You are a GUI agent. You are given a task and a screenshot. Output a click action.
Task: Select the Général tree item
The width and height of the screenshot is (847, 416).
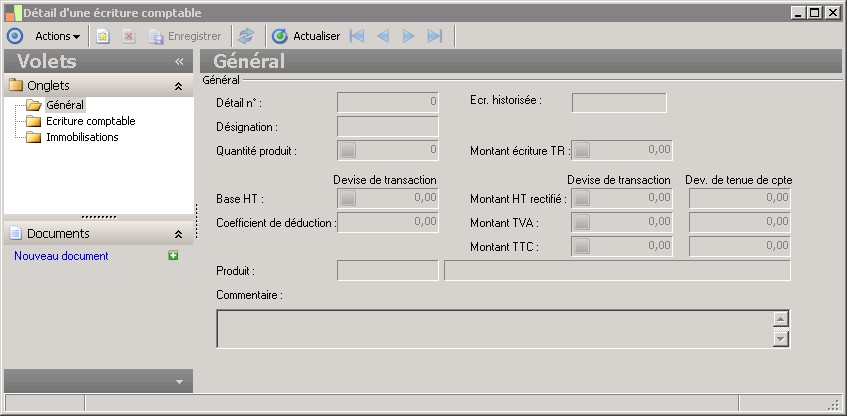[x=65, y=105]
